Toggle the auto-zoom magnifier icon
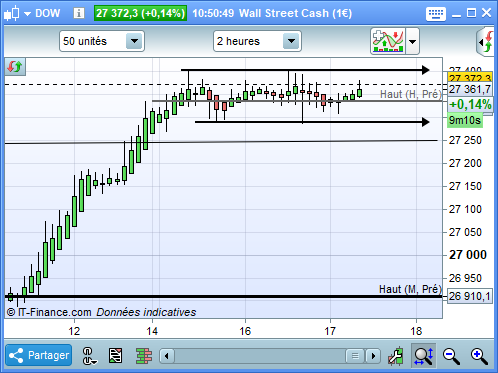 423,356
